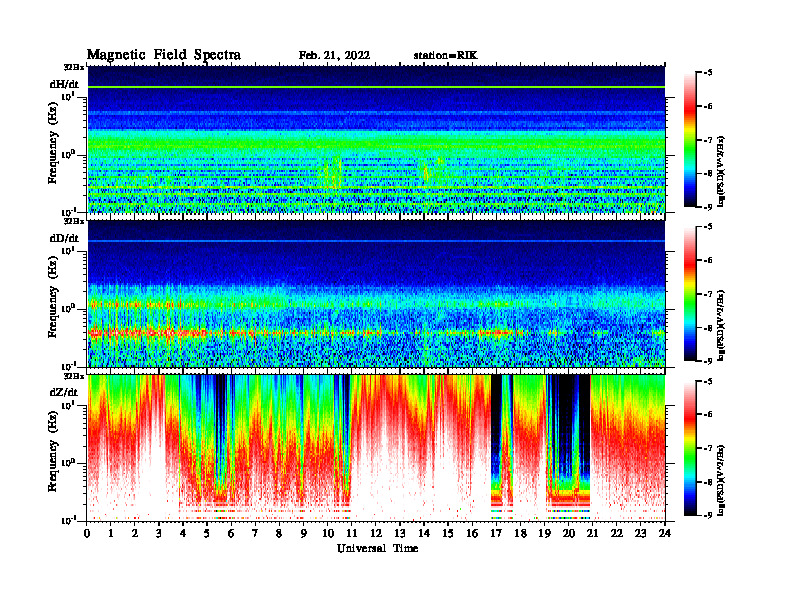Click hour 16 tick label on time axis

pyautogui.click(x=472, y=534)
